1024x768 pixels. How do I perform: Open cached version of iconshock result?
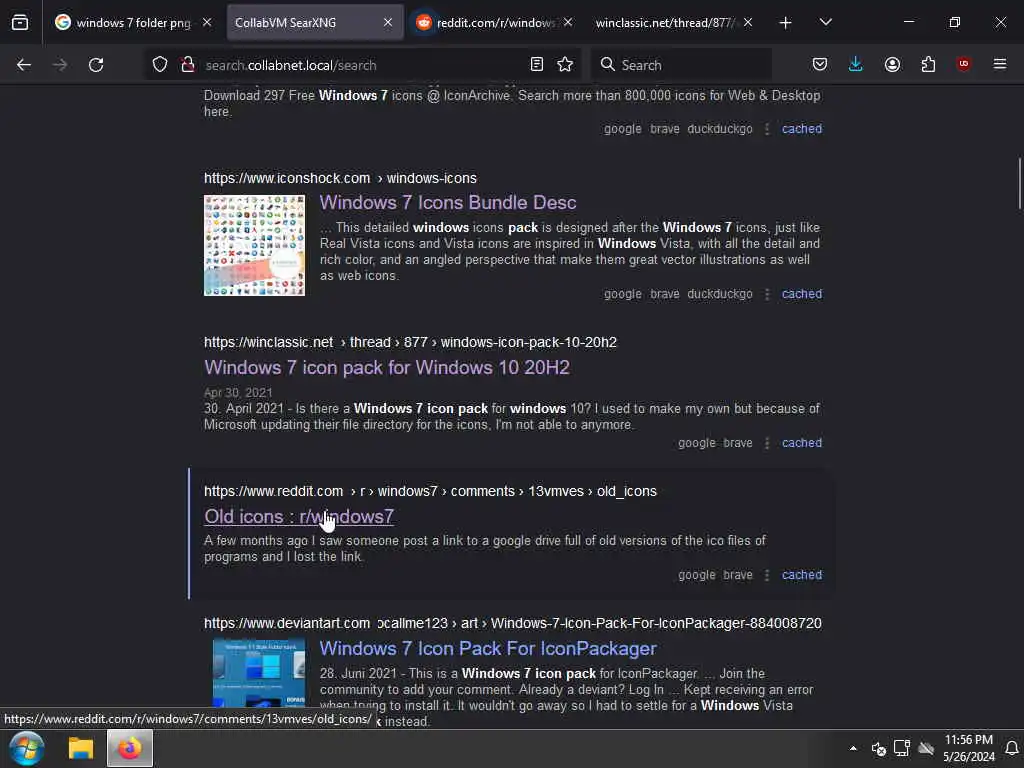[802, 294]
